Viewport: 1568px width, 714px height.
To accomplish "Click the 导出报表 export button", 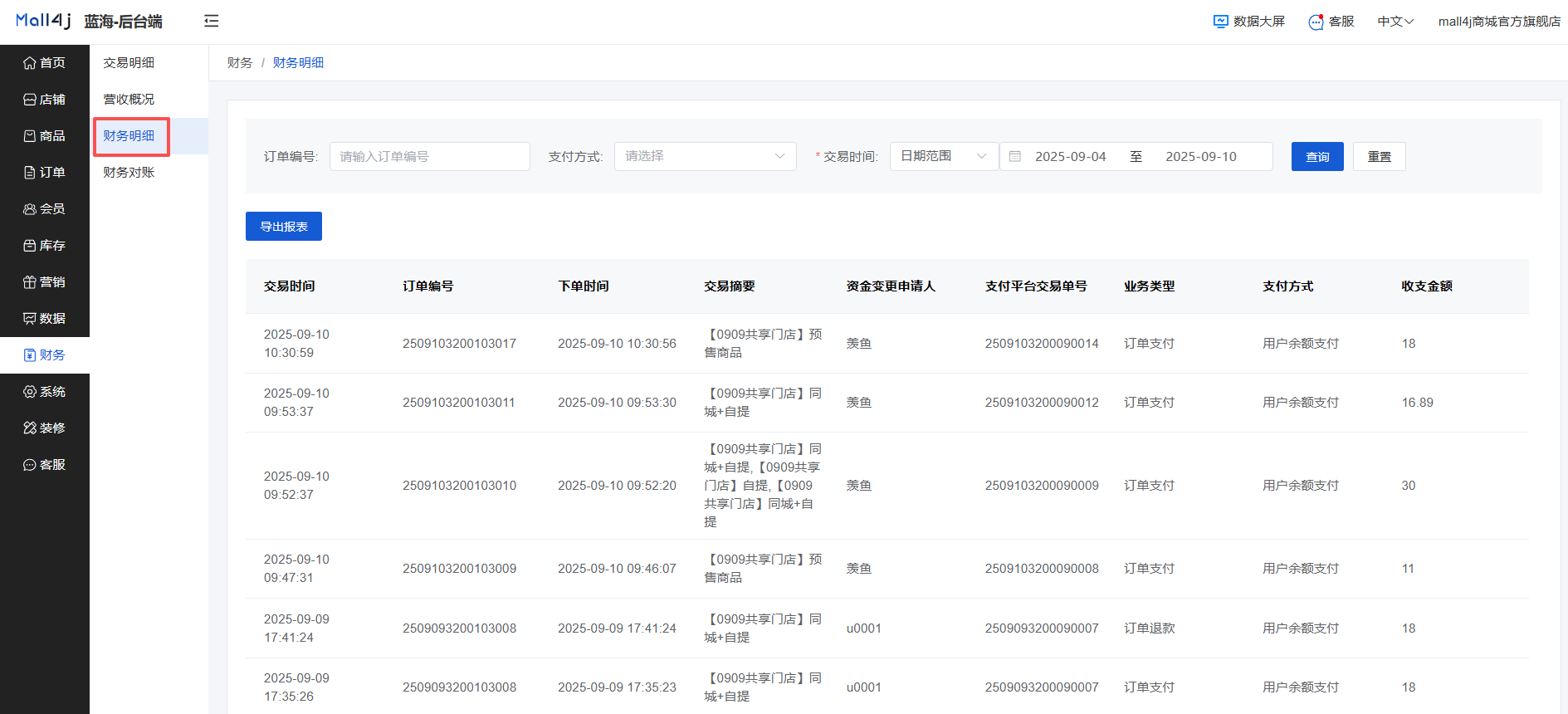I will (284, 227).
